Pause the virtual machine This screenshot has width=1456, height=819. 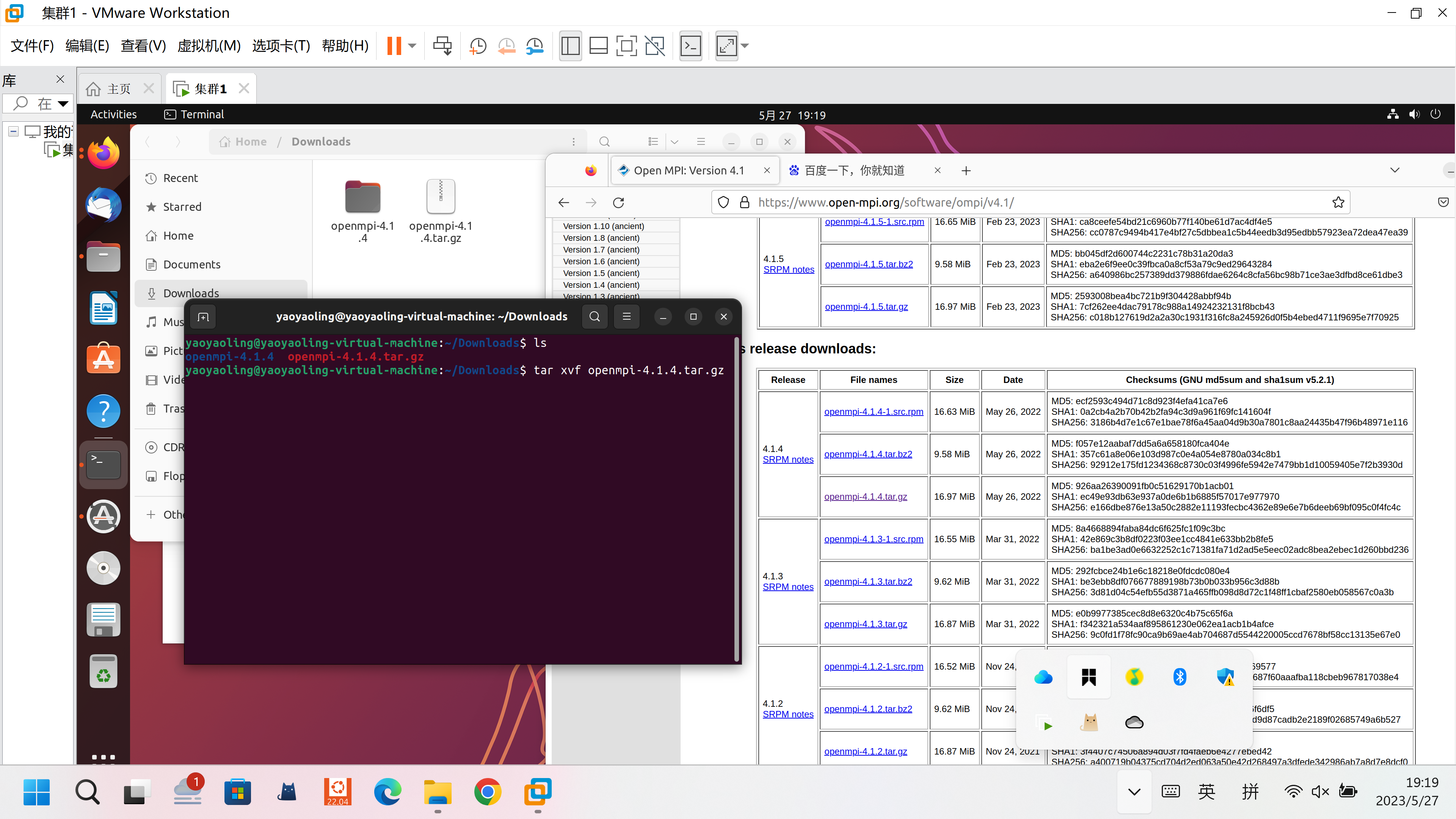click(x=394, y=46)
